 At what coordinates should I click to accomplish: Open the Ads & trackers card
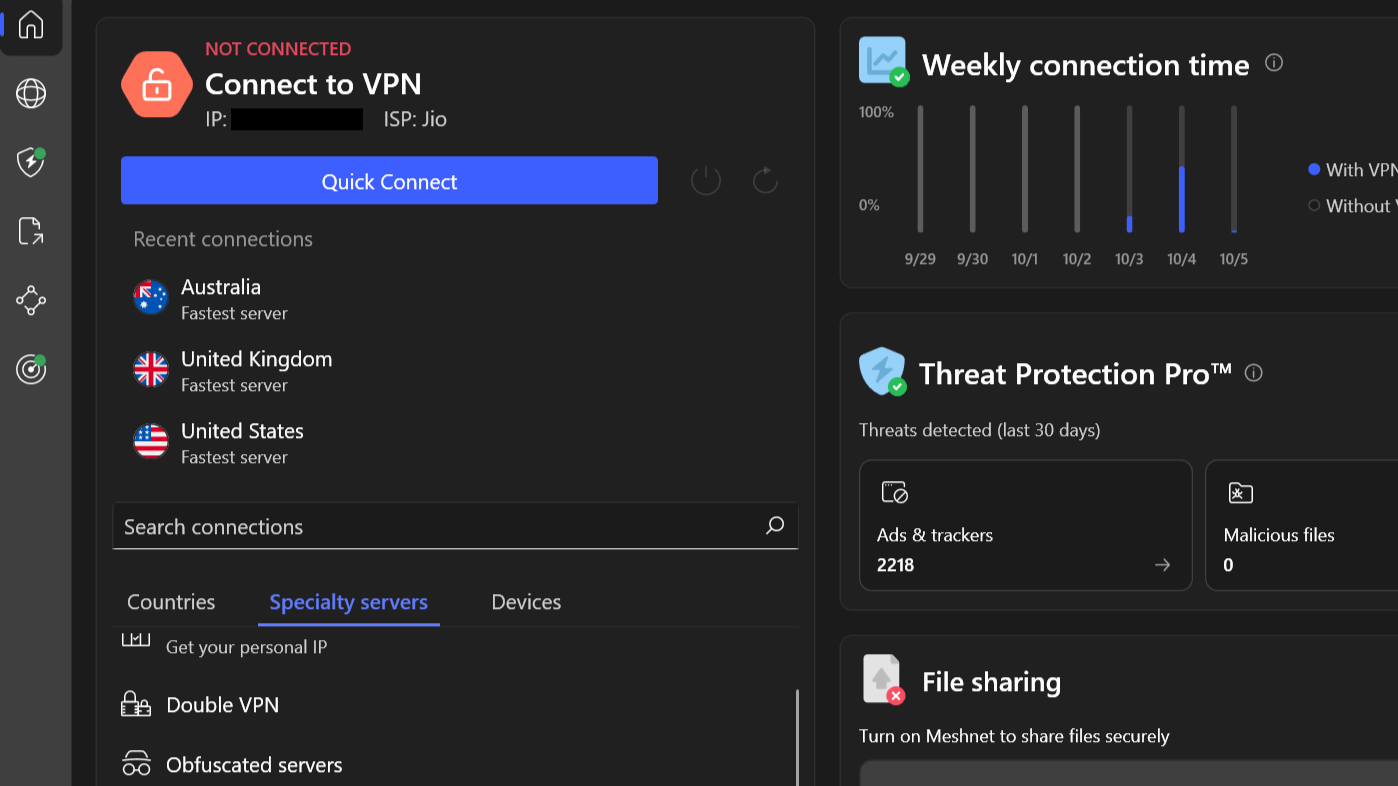[1025, 525]
